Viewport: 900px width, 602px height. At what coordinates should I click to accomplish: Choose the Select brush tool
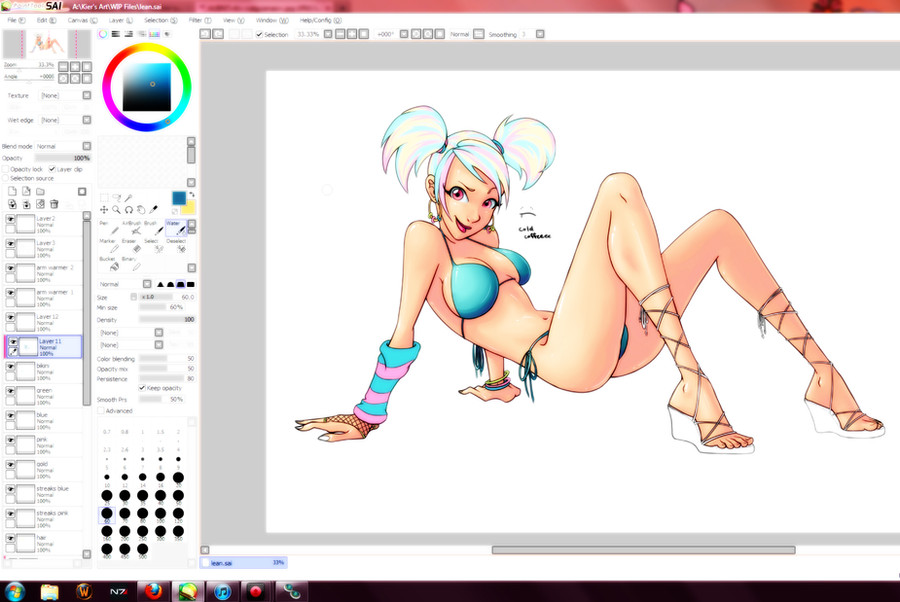(x=153, y=246)
